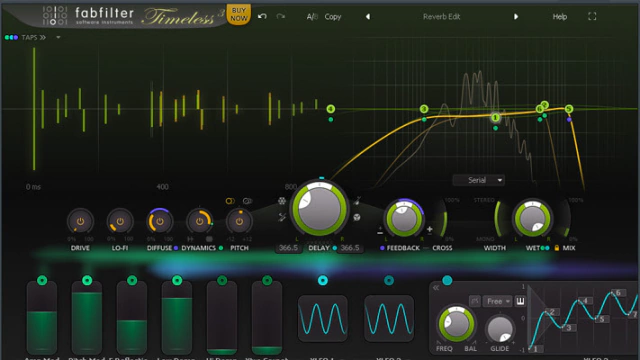Toggle full screen mode icon
Viewport: 640px width, 360px height.
click(592, 16)
